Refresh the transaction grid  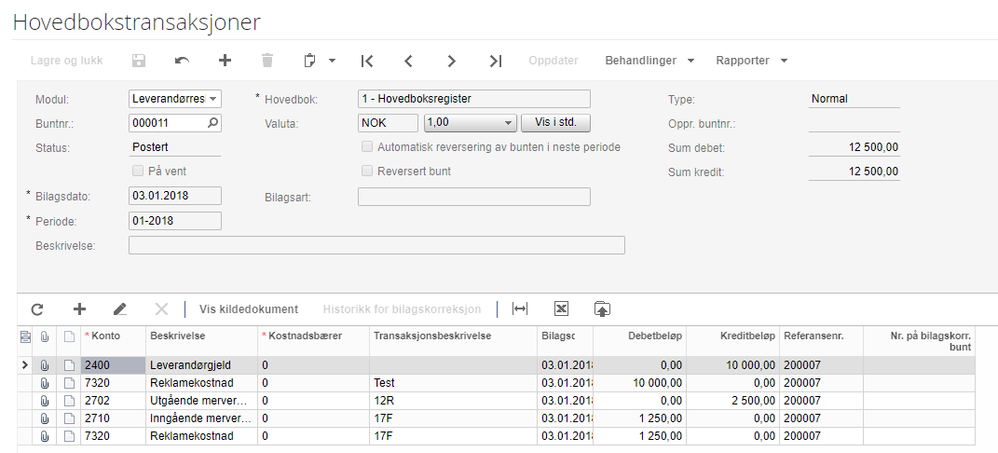38,310
